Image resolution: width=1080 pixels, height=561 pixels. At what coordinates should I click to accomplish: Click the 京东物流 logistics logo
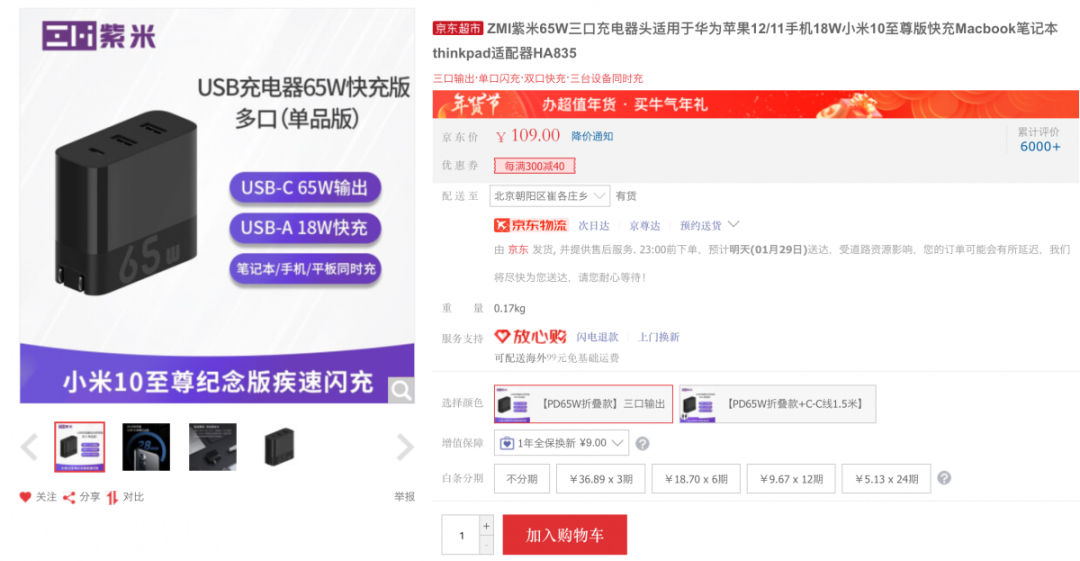tap(530, 225)
